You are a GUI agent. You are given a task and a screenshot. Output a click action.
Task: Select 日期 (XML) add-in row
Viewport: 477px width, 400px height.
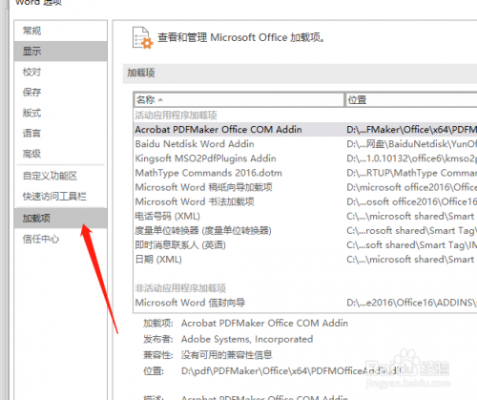(x=305, y=259)
